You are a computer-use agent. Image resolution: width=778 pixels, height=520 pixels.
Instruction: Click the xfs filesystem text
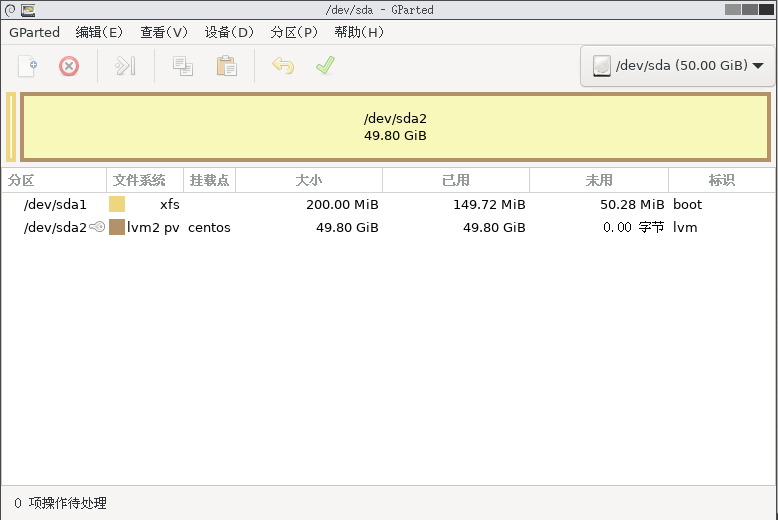(x=170, y=204)
